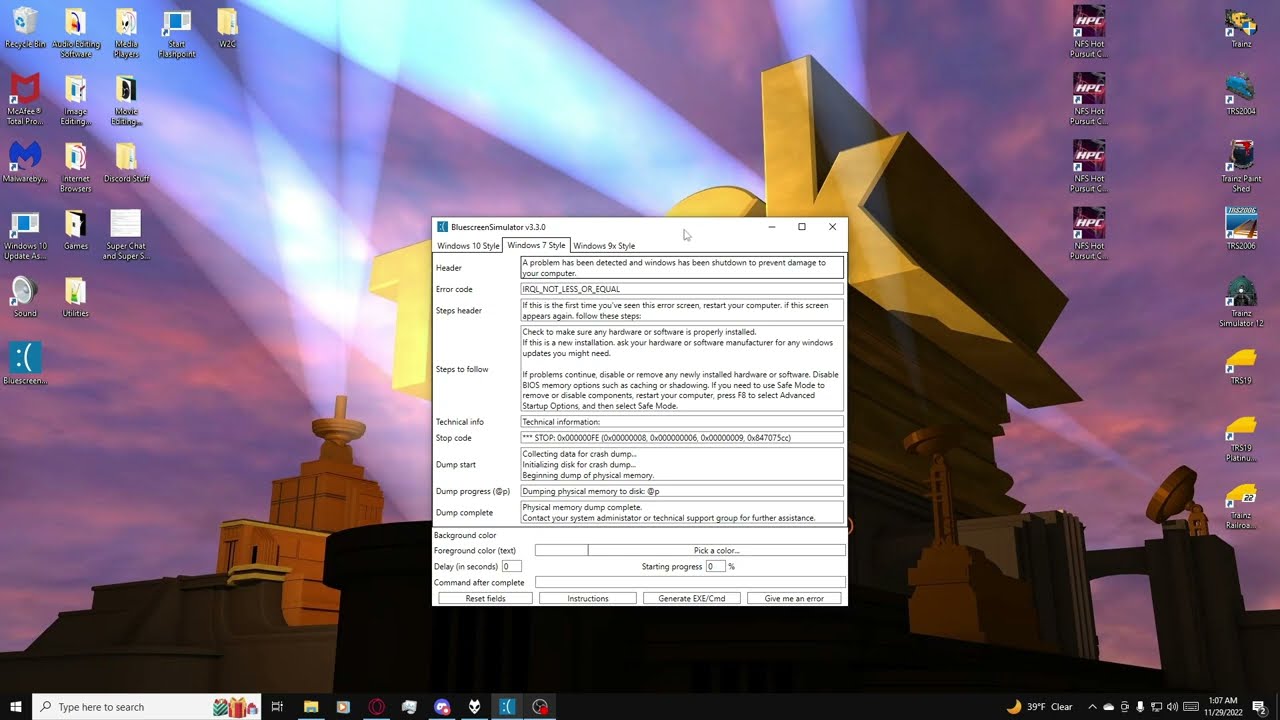This screenshot has height=720, width=1280.
Task: Select the TRS2006 desktop icon
Action: (1241, 229)
